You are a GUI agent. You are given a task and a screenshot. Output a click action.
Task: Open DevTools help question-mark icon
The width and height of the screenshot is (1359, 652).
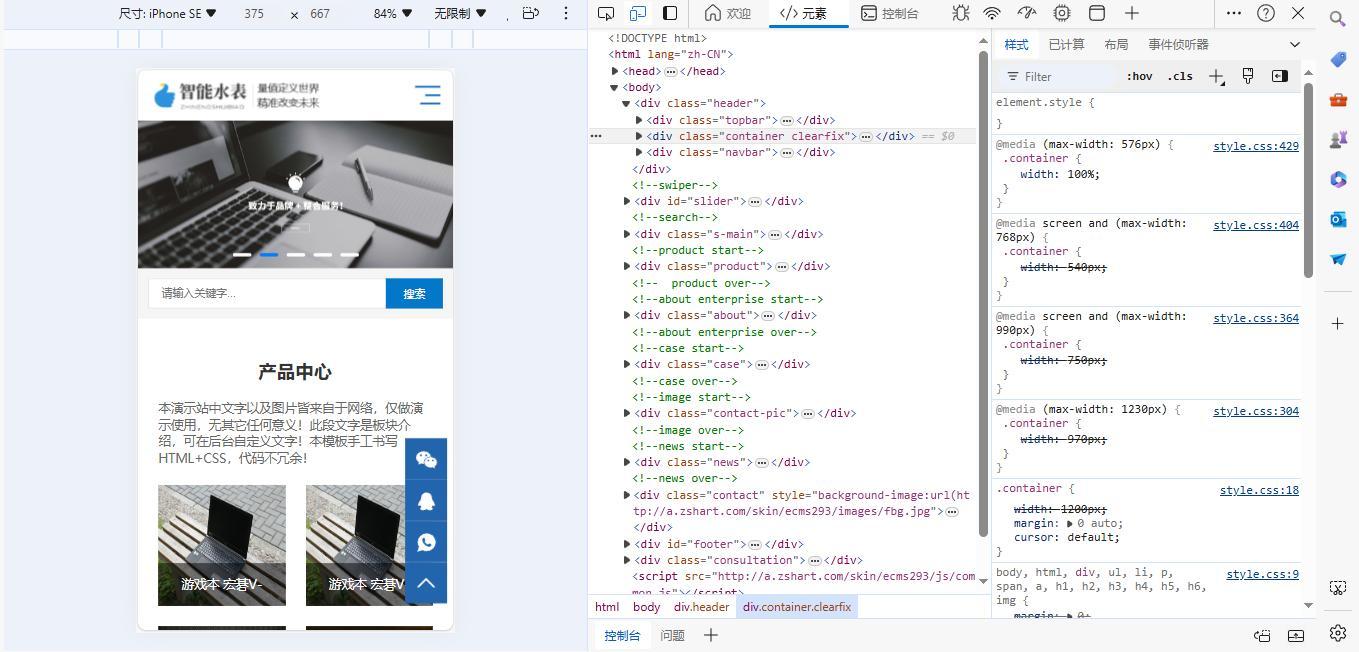[x=1266, y=13]
